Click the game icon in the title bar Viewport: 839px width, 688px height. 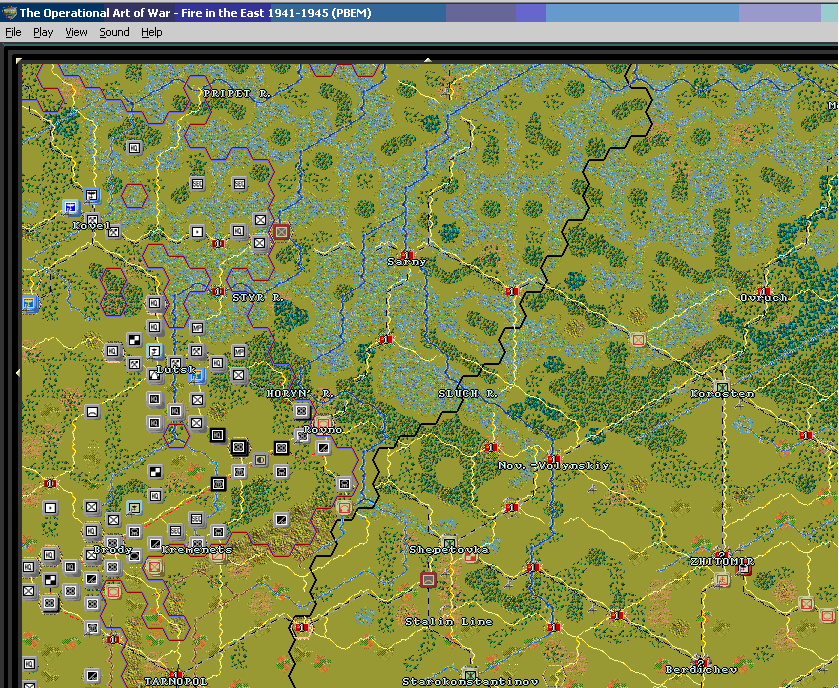pos(9,12)
